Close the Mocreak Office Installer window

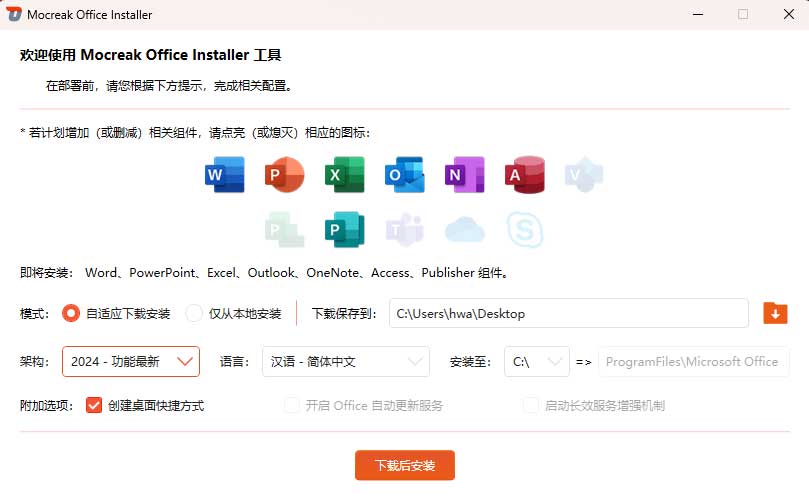click(x=789, y=14)
